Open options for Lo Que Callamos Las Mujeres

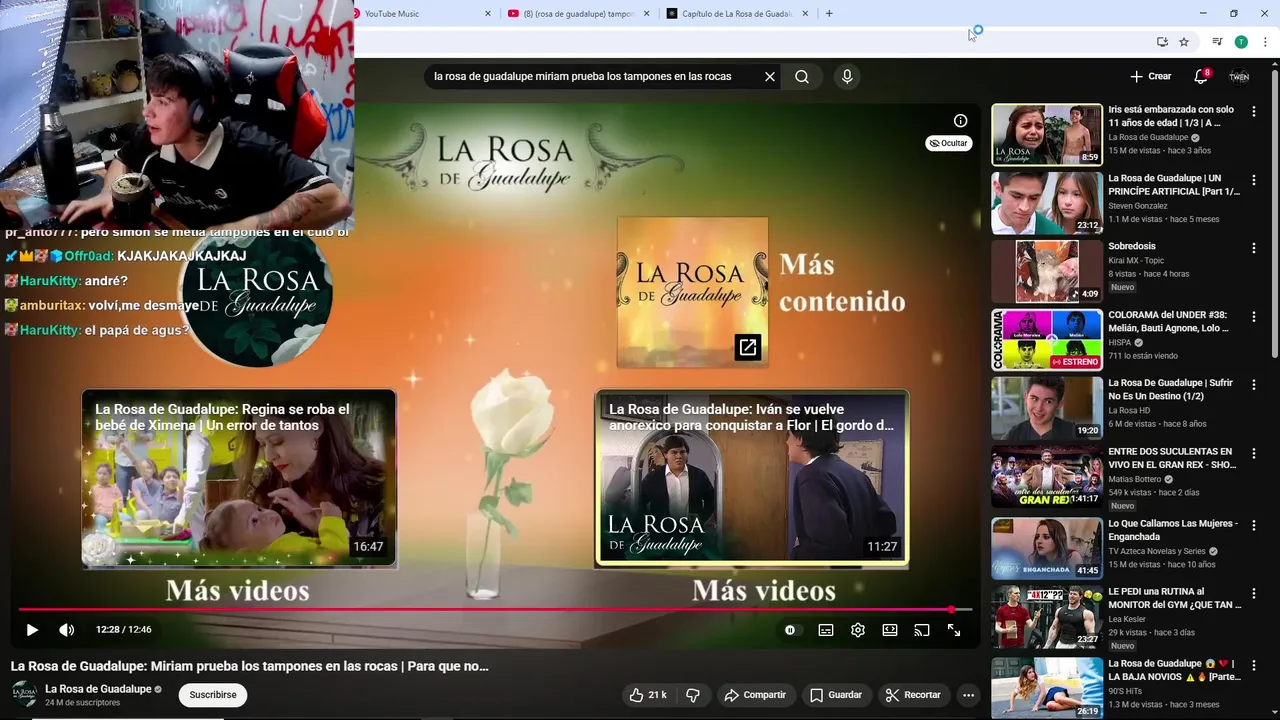pos(1253,525)
